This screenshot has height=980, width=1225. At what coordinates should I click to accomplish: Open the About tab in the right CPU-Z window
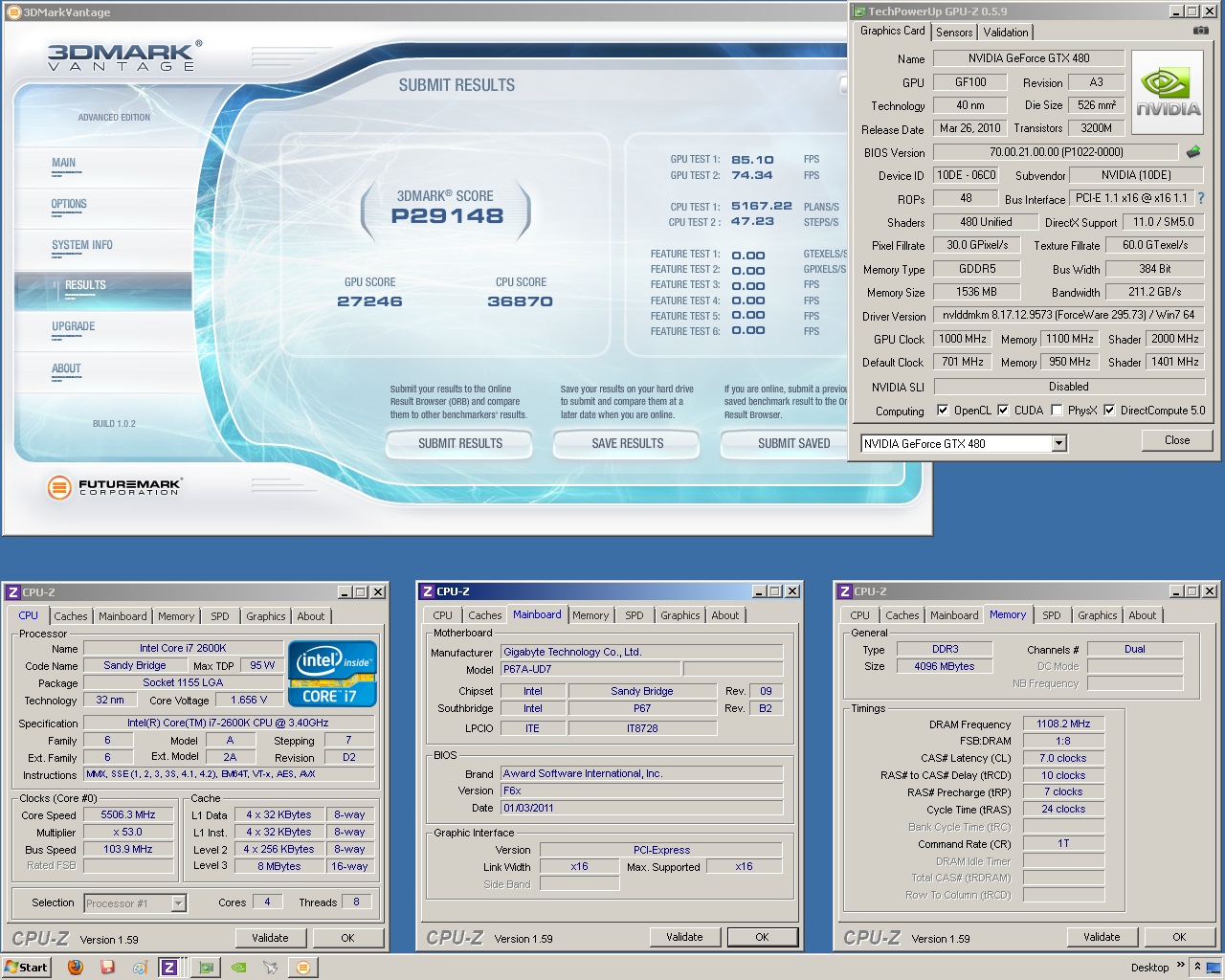click(x=1143, y=615)
